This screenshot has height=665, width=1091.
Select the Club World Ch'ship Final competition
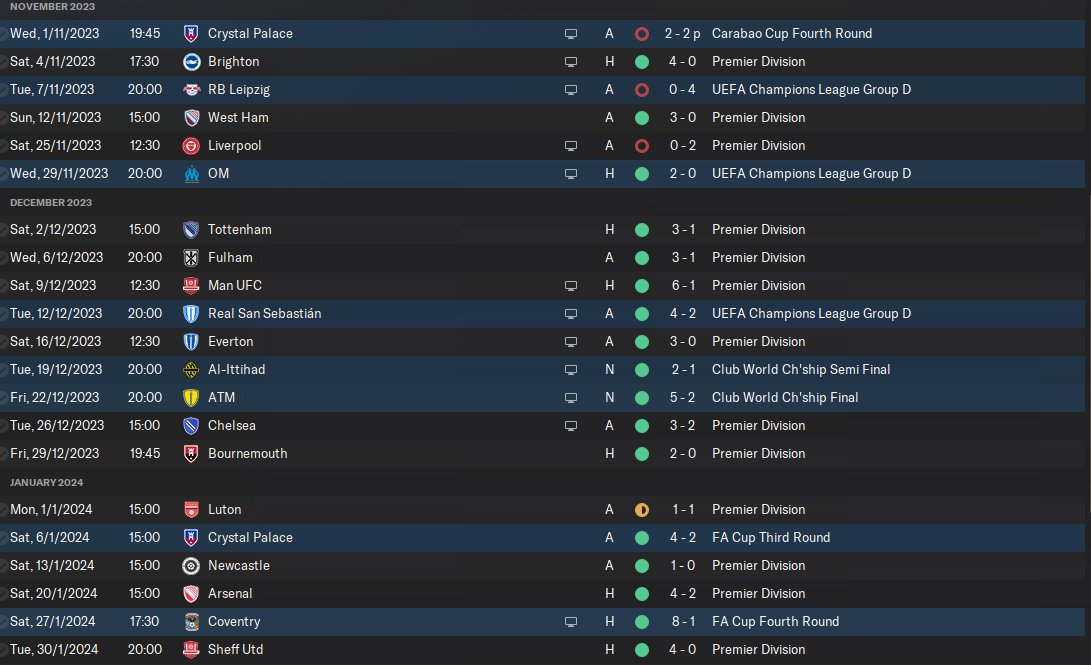pos(785,397)
